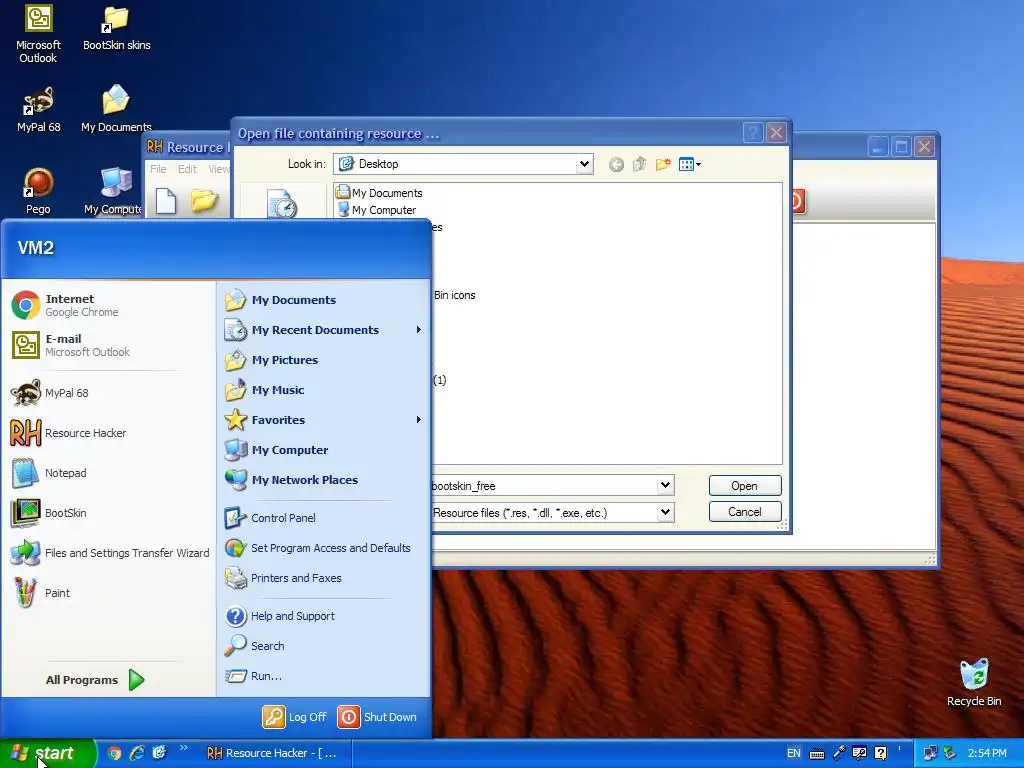Select the Pego desktop icon
Screen dimensions: 1024x768
tap(38, 191)
